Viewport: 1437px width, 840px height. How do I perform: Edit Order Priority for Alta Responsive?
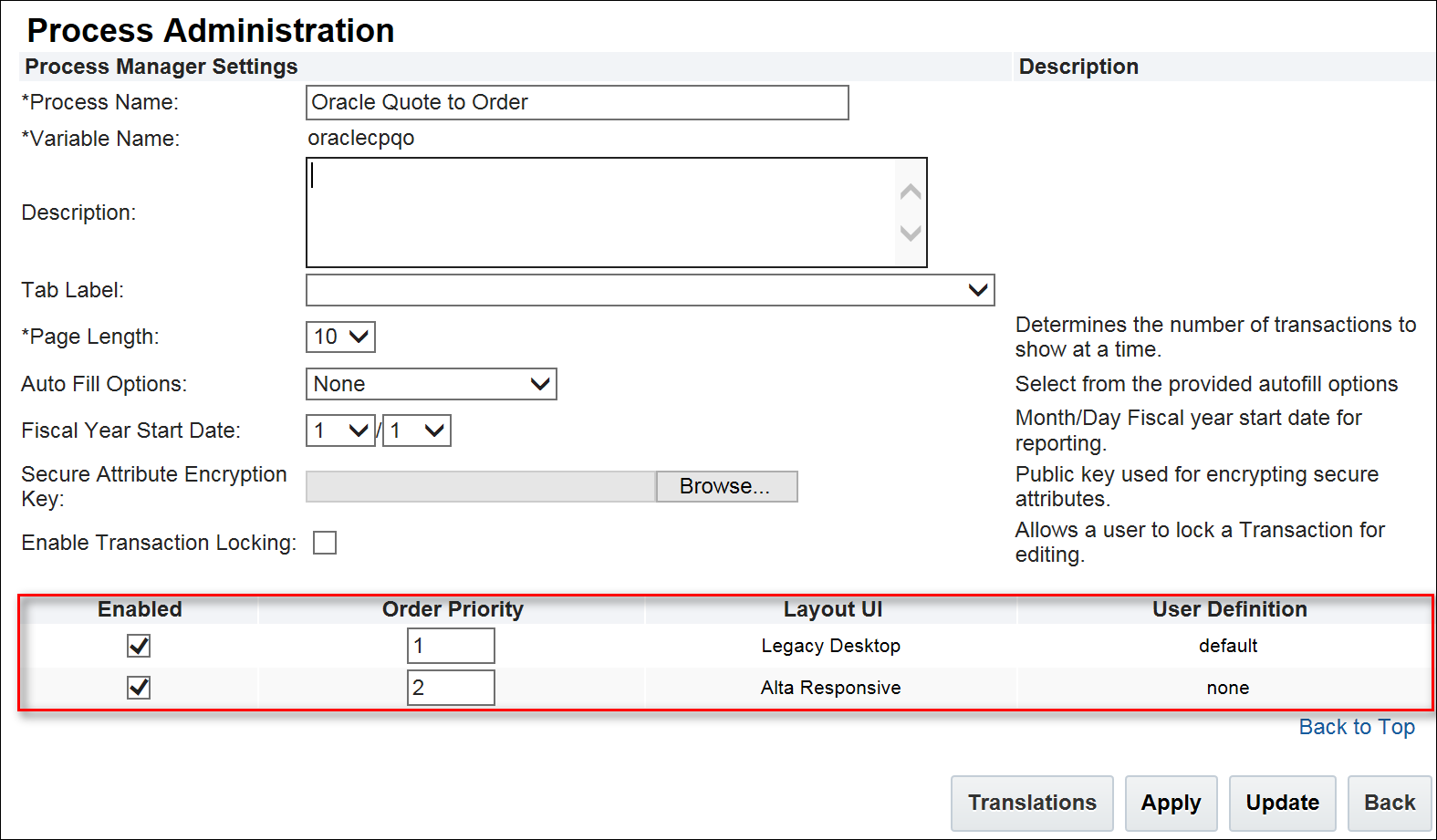pyautogui.click(x=451, y=688)
